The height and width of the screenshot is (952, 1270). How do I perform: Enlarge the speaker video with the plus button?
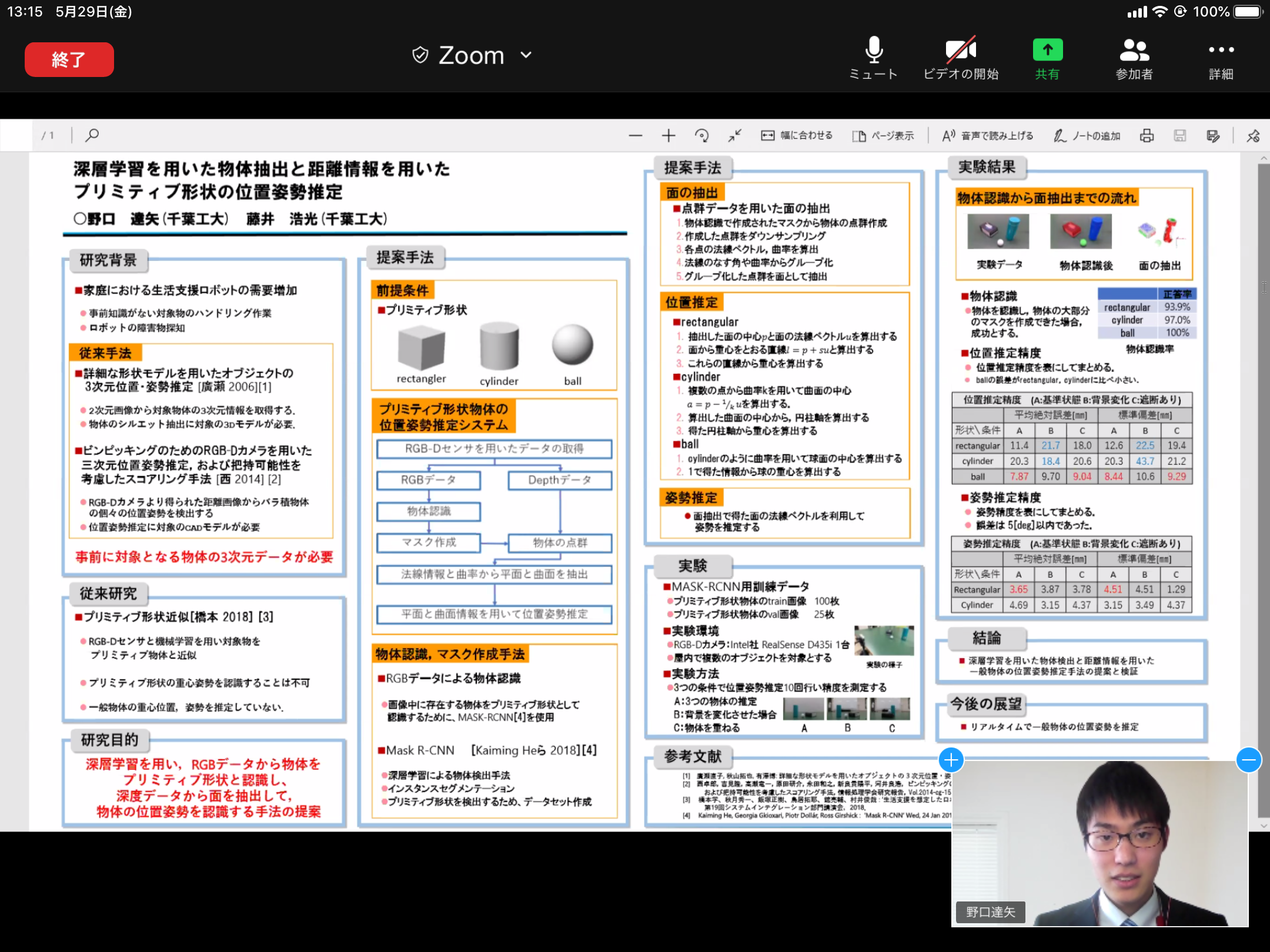coord(951,760)
